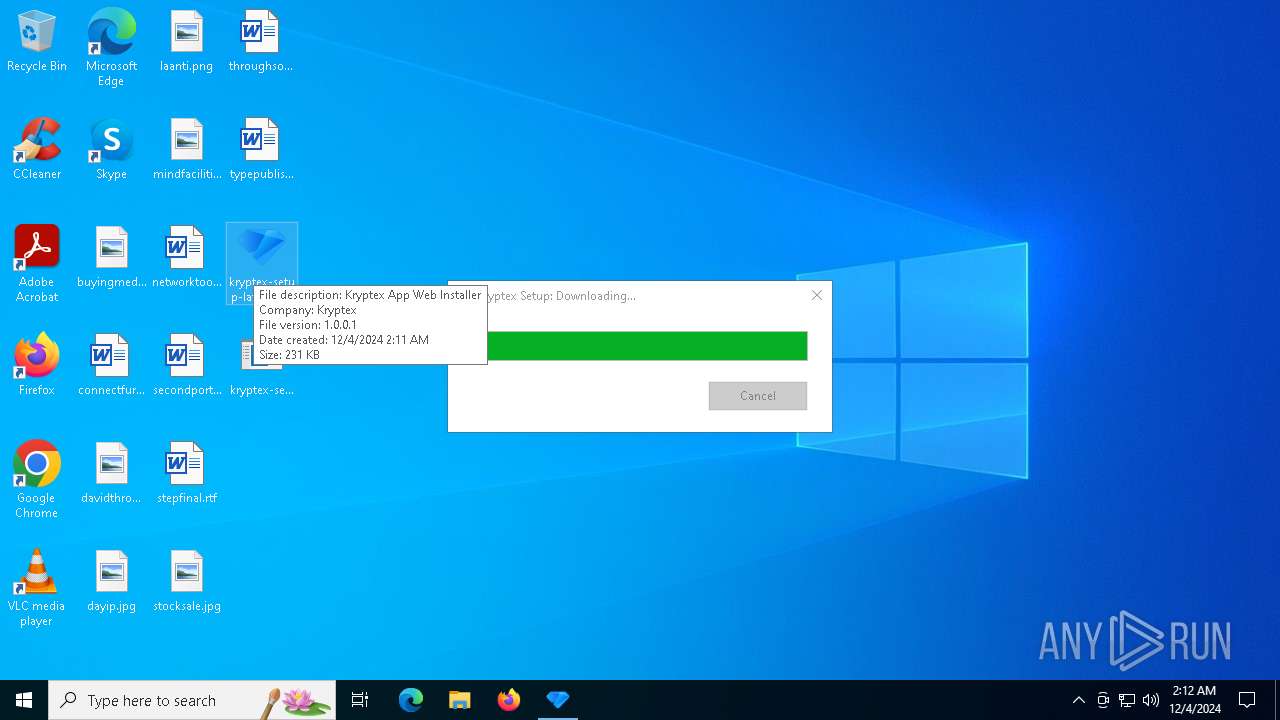
Task: Show hidden system tray icons
Action: pyautogui.click(x=1079, y=700)
